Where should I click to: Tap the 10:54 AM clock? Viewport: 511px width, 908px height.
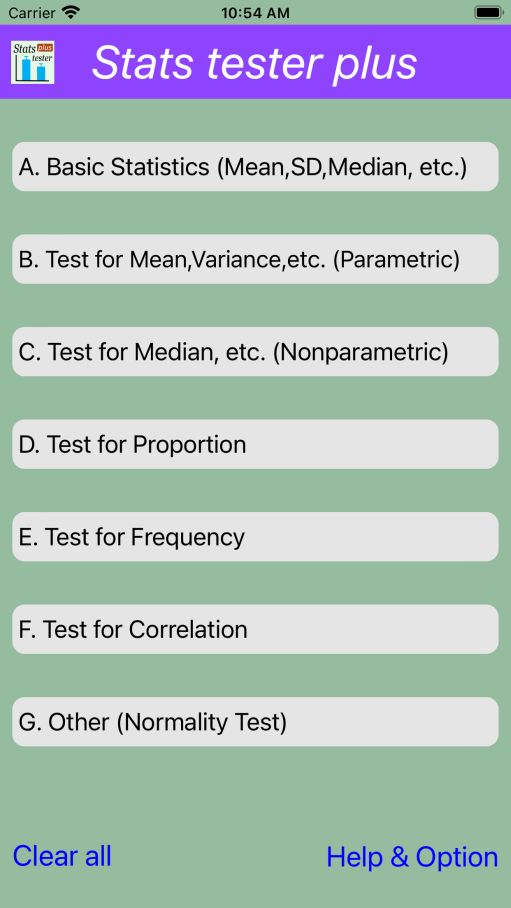(255, 13)
